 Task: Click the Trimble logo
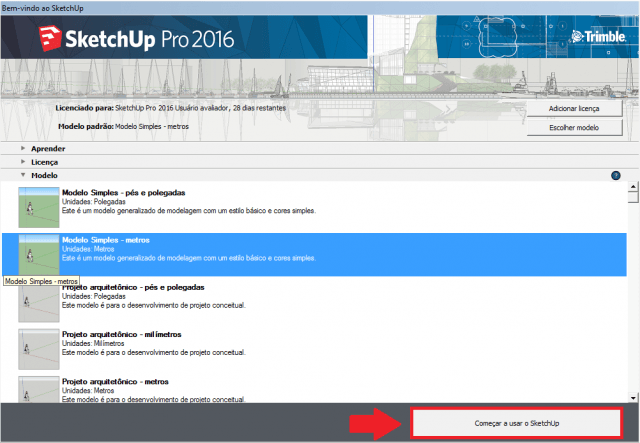(x=598, y=37)
